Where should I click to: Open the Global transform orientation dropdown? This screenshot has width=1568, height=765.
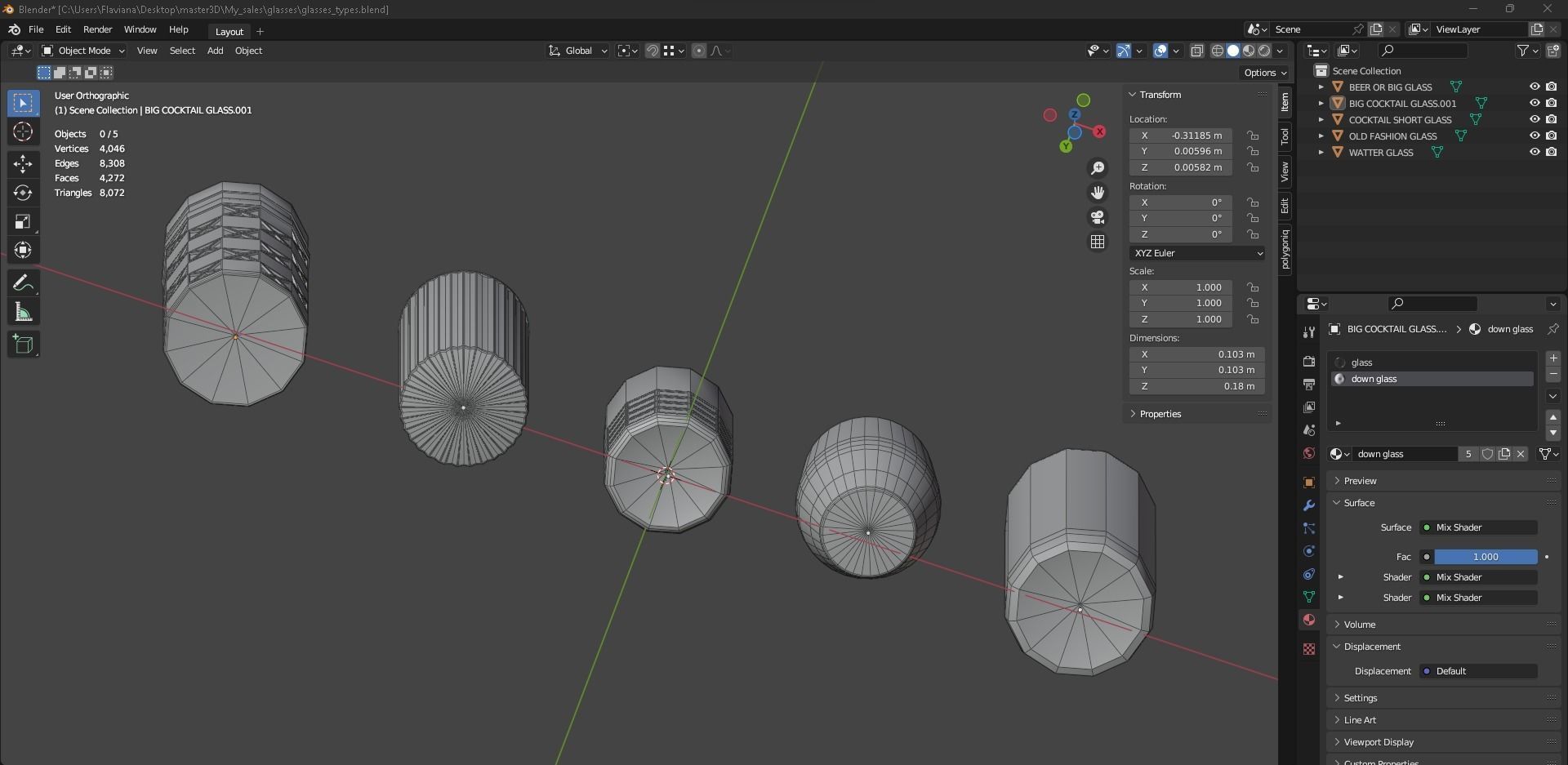577,51
